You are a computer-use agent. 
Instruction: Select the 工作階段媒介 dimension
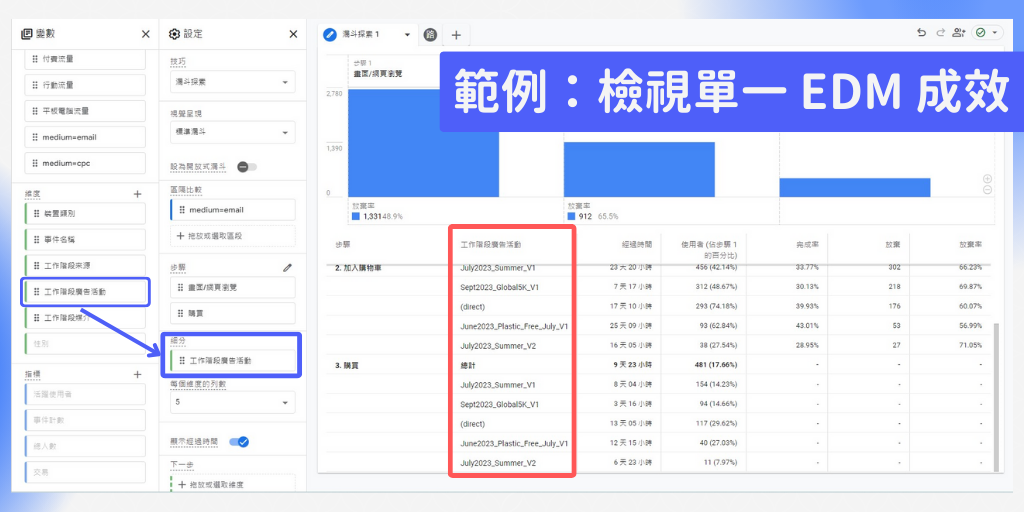click(x=85, y=318)
